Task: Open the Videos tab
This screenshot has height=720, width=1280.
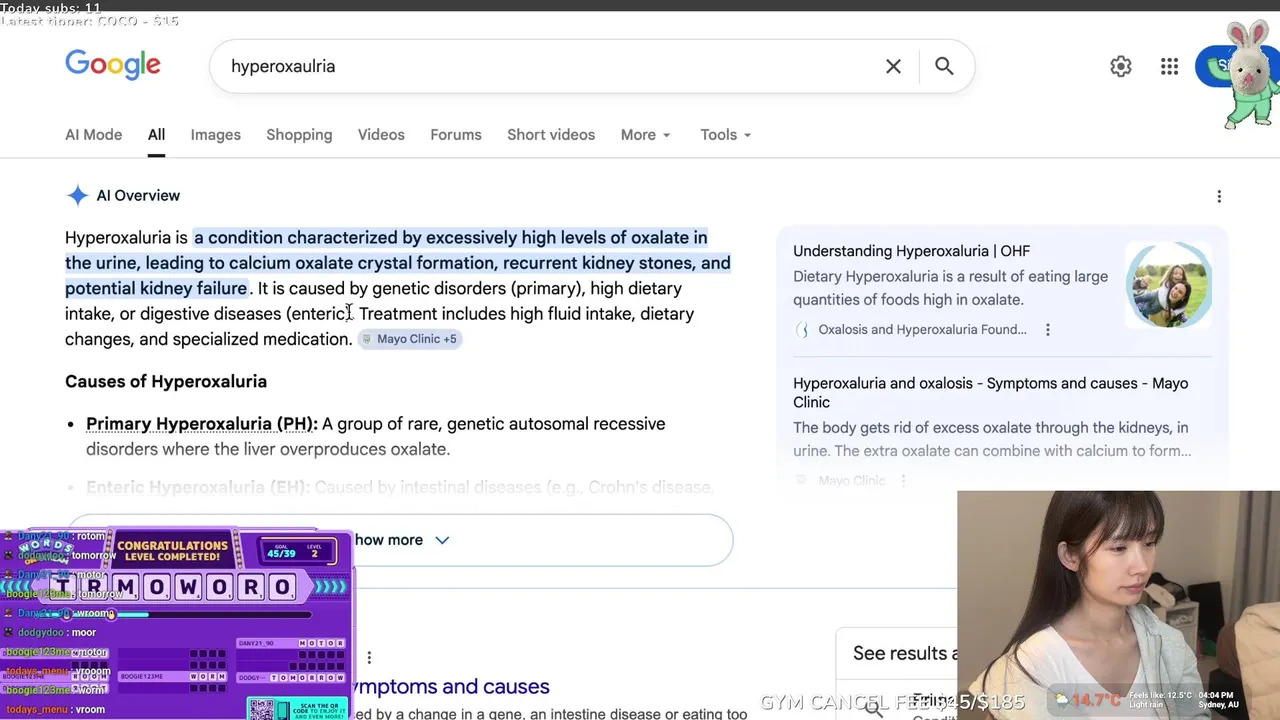Action: point(381,135)
